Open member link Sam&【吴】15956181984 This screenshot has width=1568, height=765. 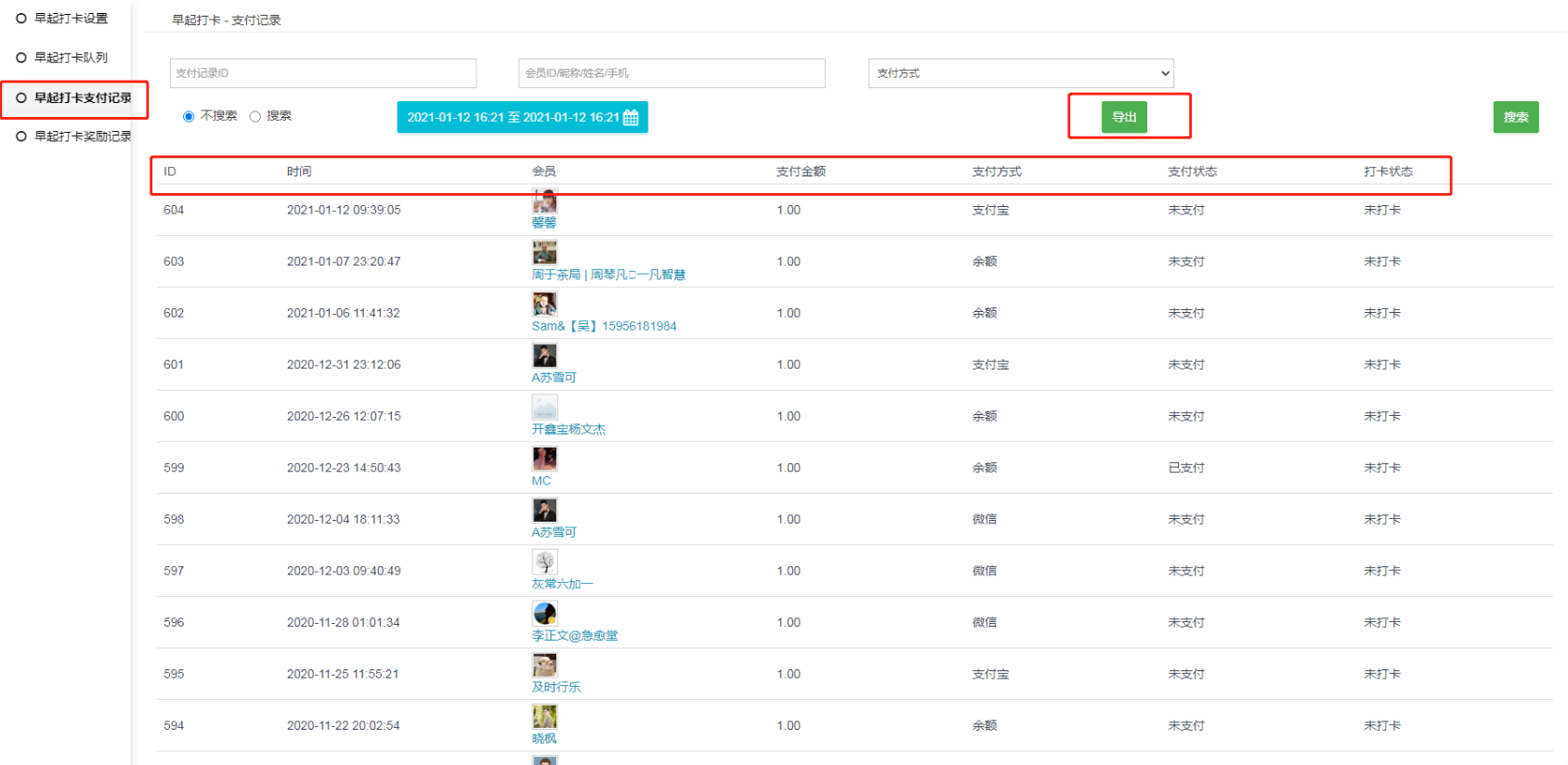(604, 326)
